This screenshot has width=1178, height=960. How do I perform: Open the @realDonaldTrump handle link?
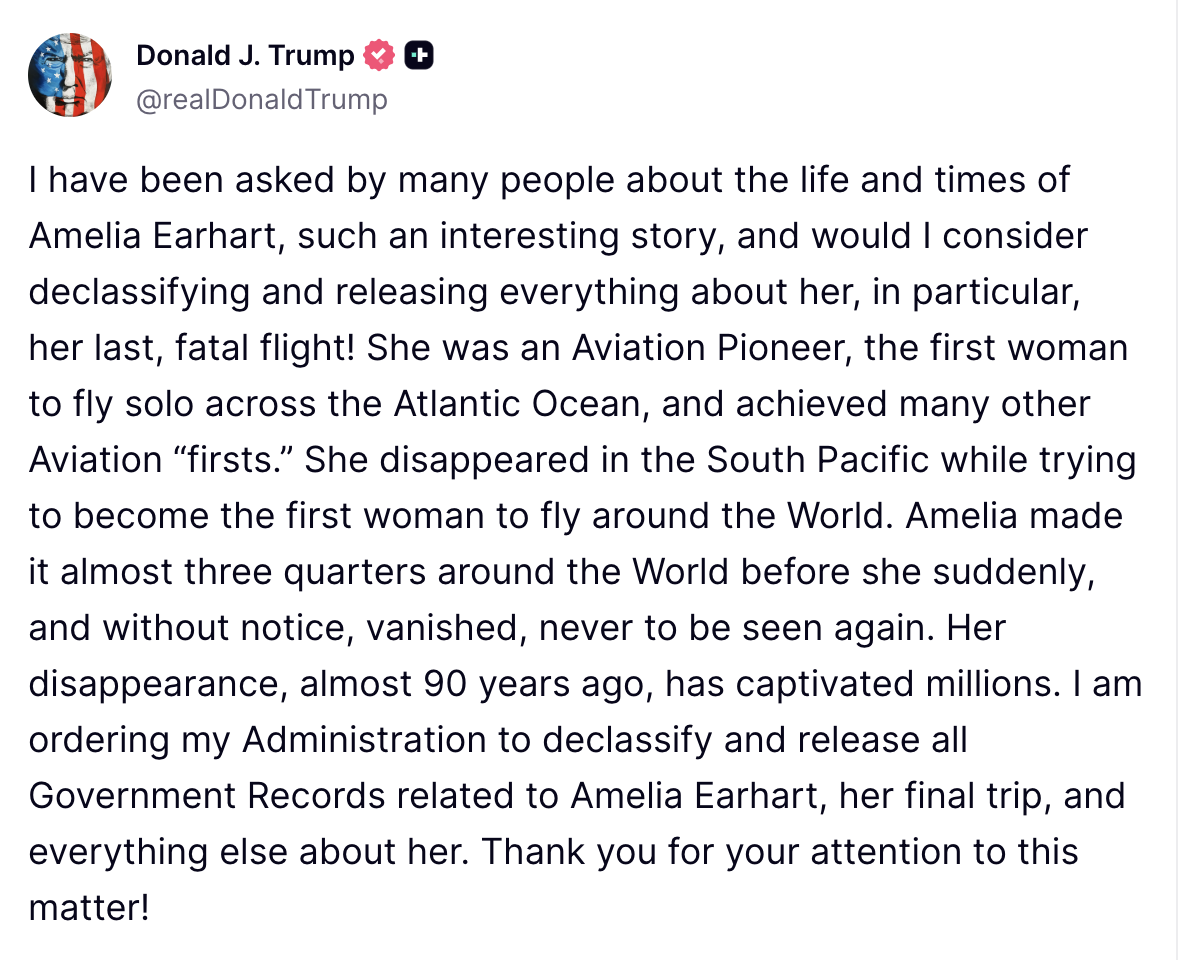coord(261,99)
